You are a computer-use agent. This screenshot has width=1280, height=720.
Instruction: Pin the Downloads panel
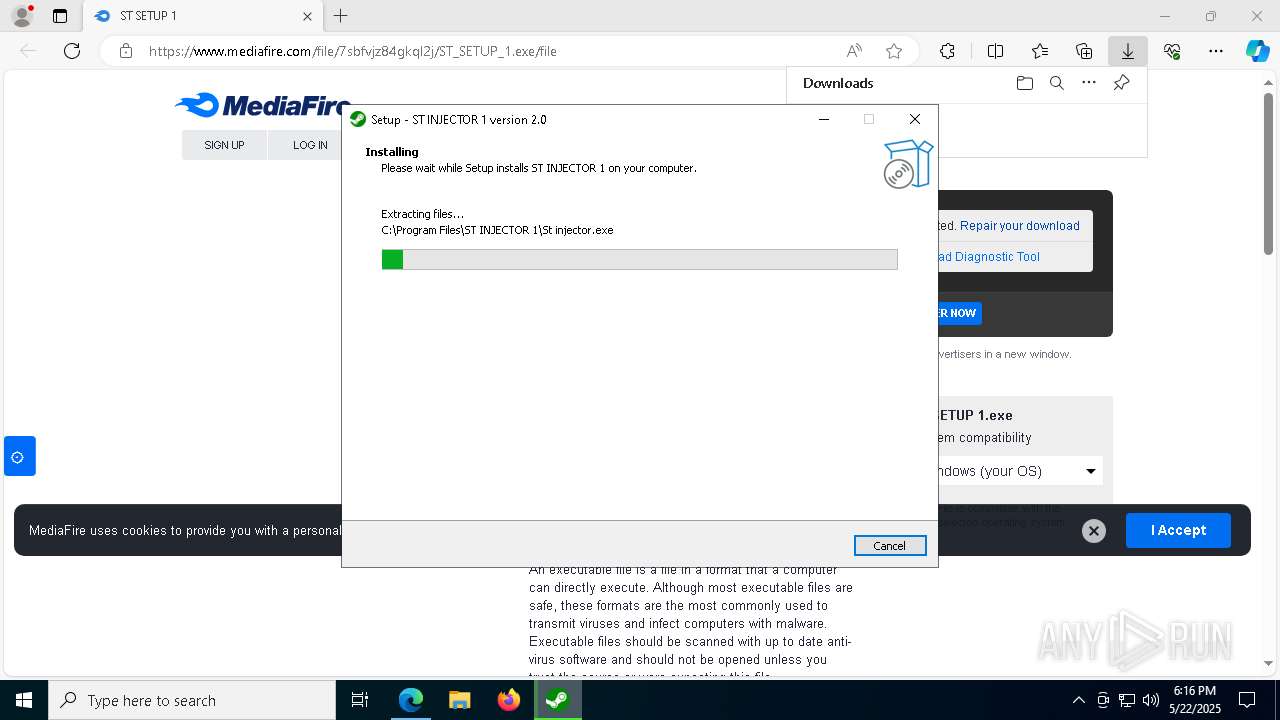pyautogui.click(x=1121, y=83)
